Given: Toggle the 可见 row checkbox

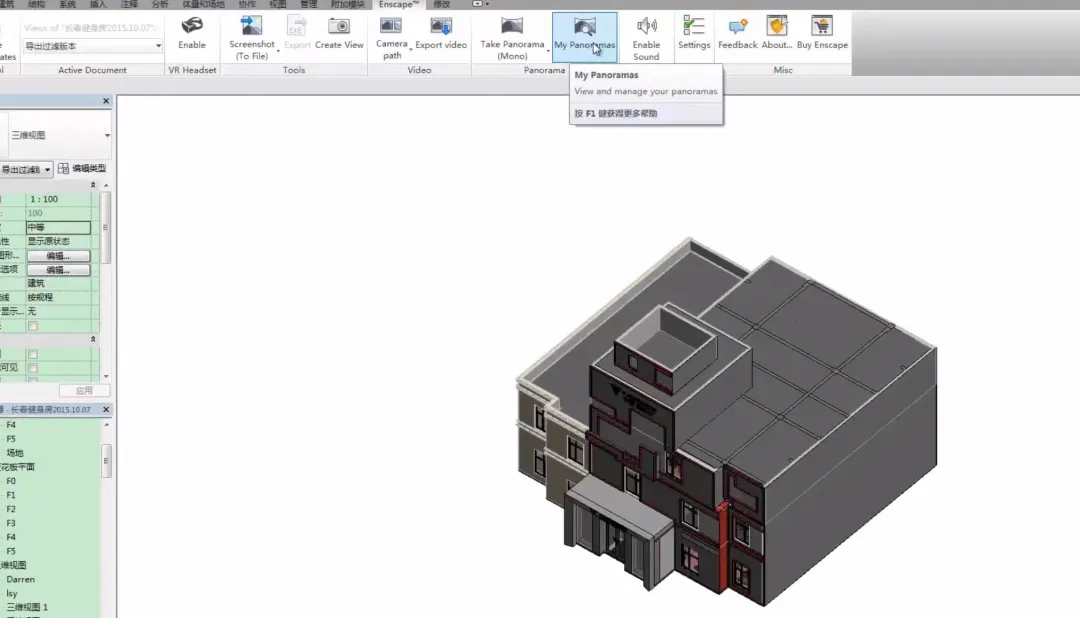Looking at the screenshot, I should (x=32, y=368).
